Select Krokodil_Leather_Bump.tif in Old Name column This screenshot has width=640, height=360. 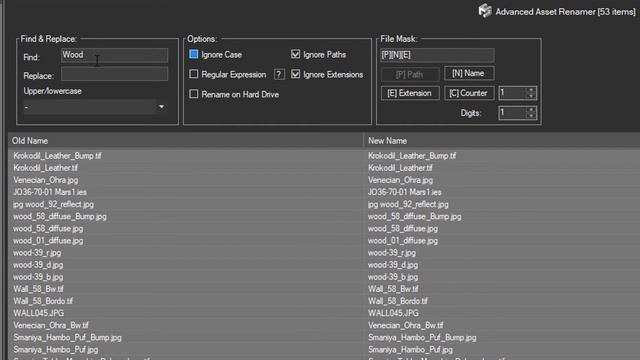57,156
